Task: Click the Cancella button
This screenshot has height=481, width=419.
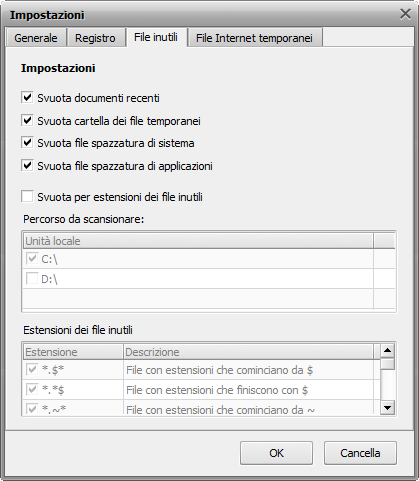Action: (360, 453)
